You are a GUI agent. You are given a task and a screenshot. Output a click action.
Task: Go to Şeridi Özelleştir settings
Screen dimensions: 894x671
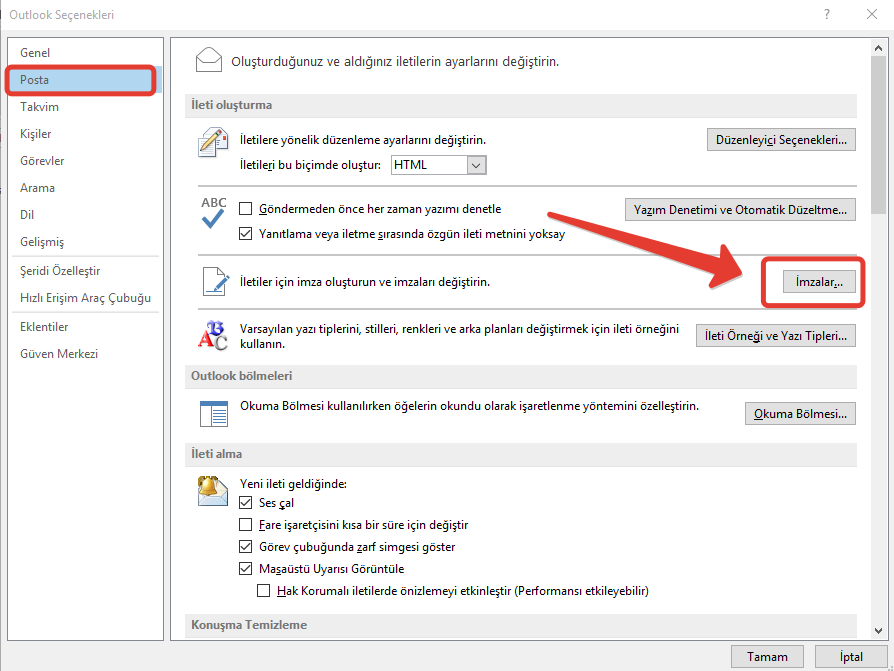60,271
